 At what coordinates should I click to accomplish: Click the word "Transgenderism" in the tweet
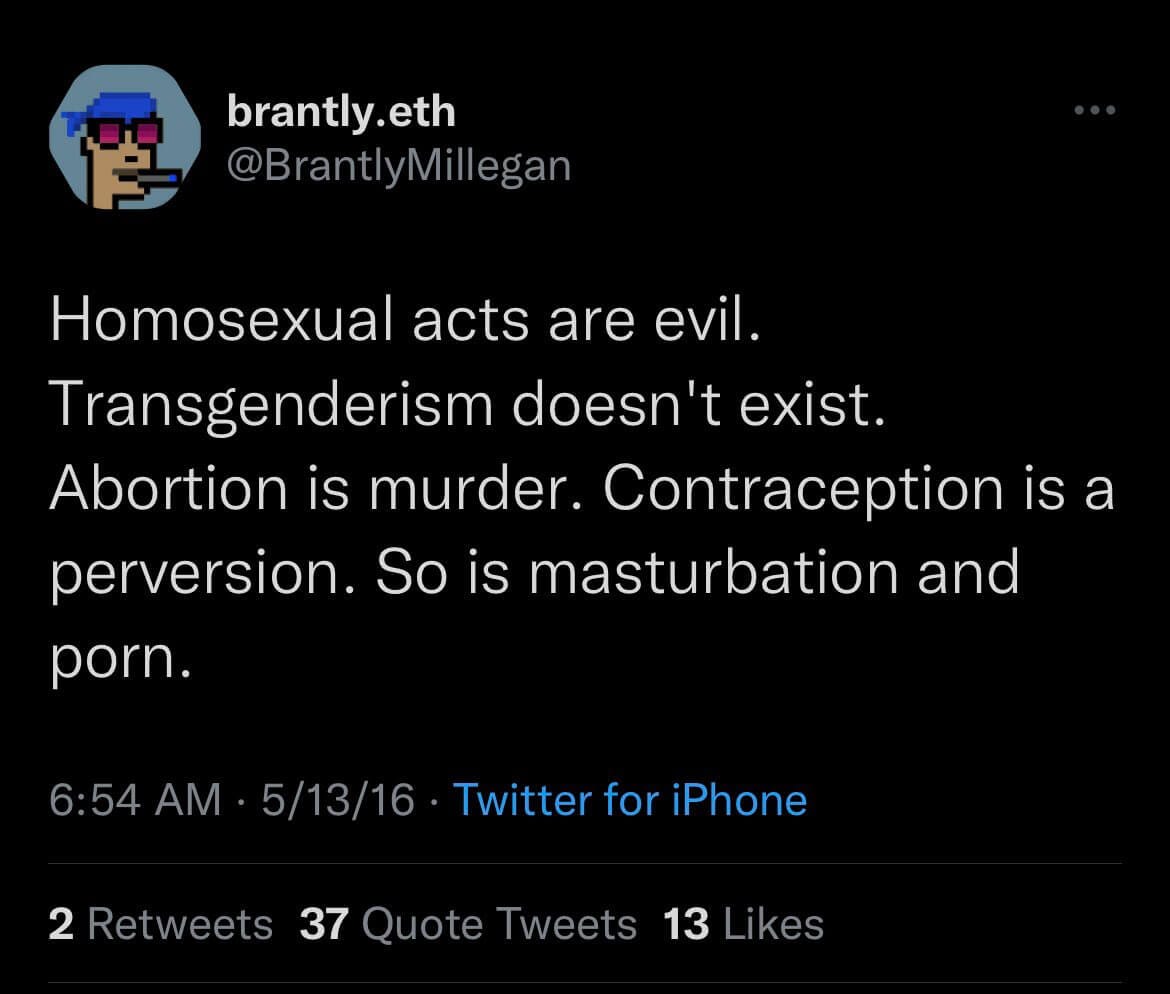coord(271,404)
